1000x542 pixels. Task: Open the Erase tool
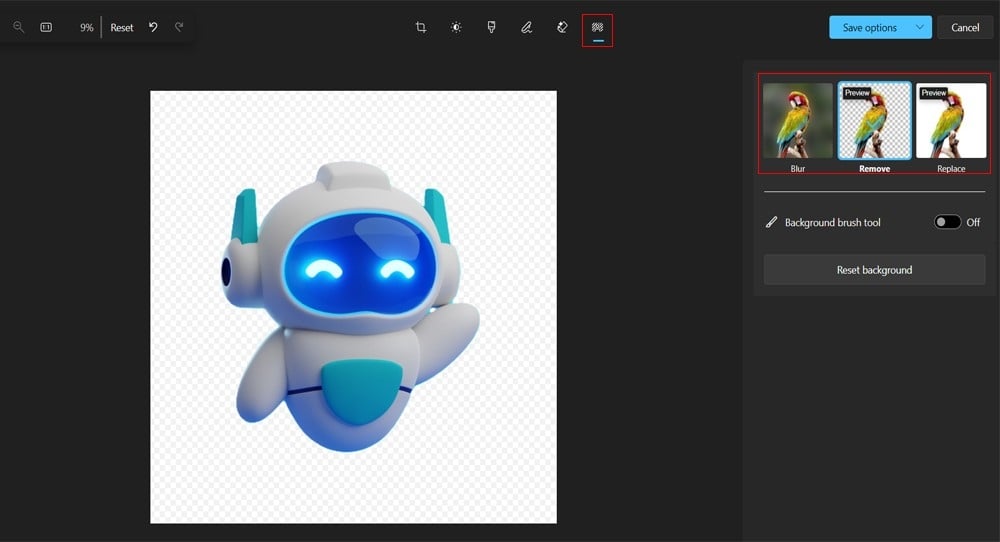562,28
